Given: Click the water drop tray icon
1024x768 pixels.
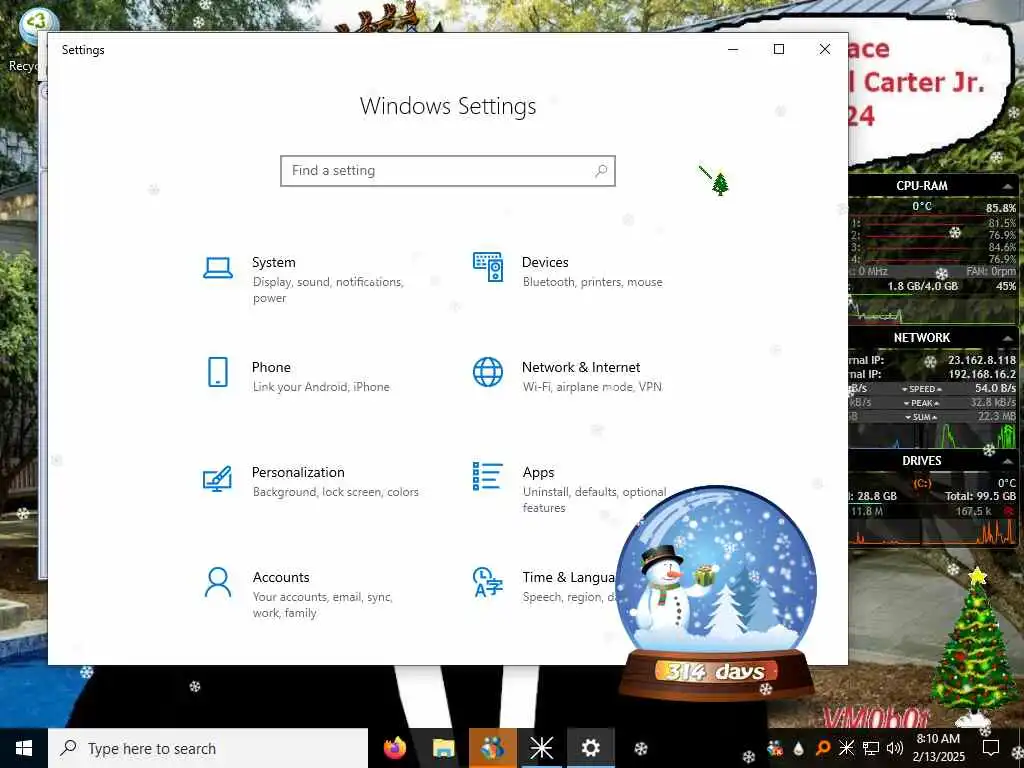Looking at the screenshot, I should point(799,748).
